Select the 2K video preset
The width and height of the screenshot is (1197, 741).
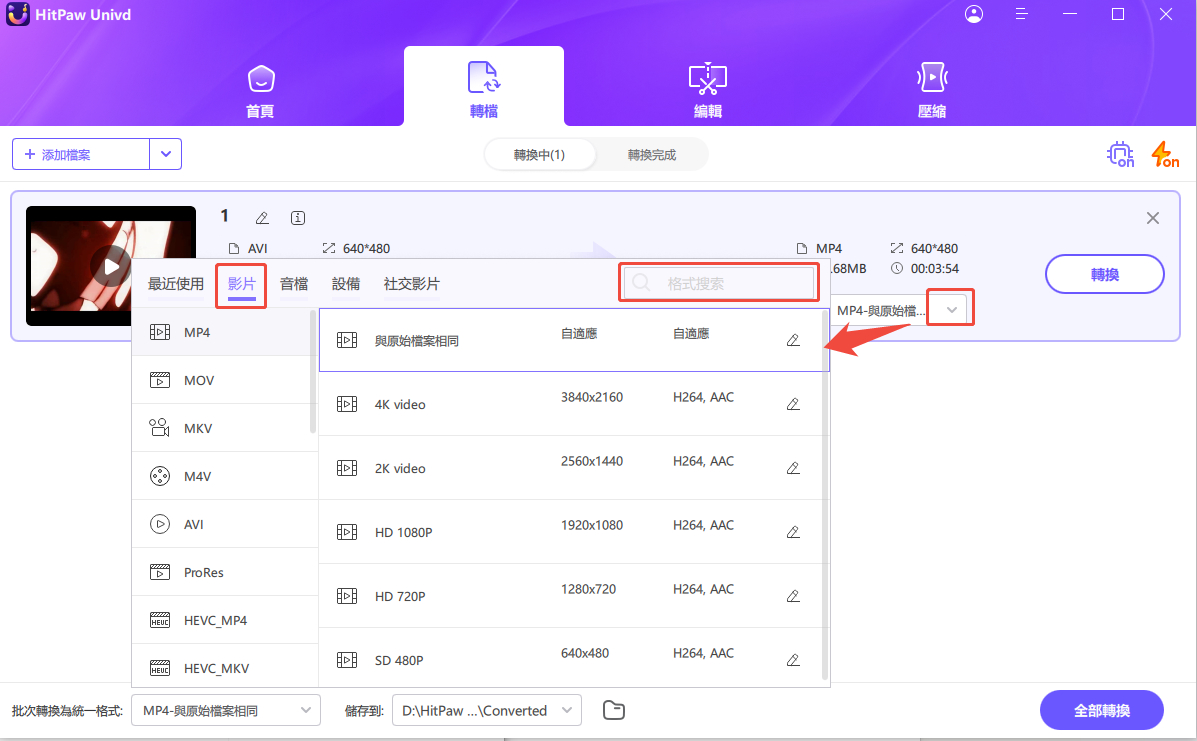click(570, 468)
